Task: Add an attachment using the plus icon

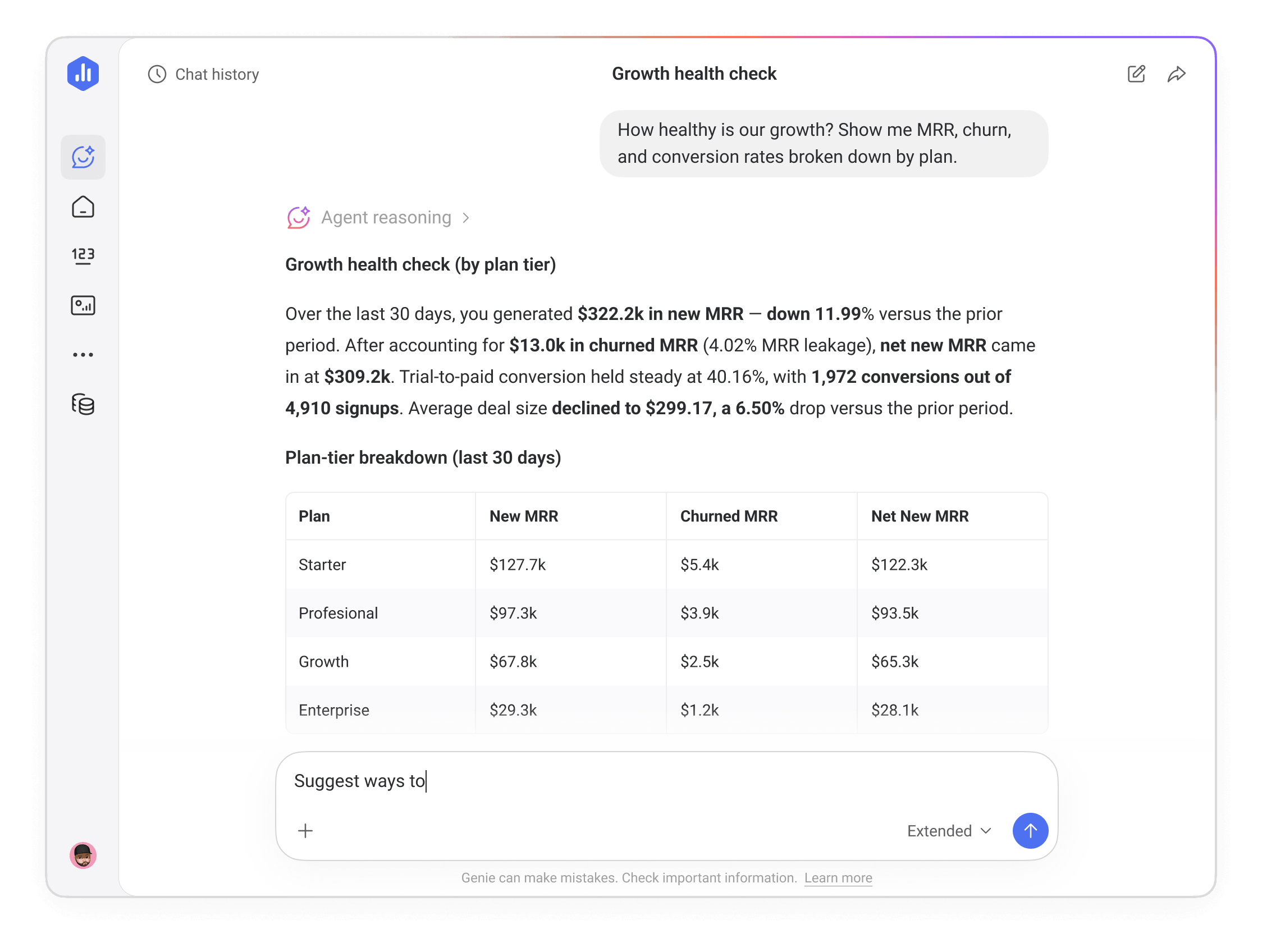Action: click(306, 831)
